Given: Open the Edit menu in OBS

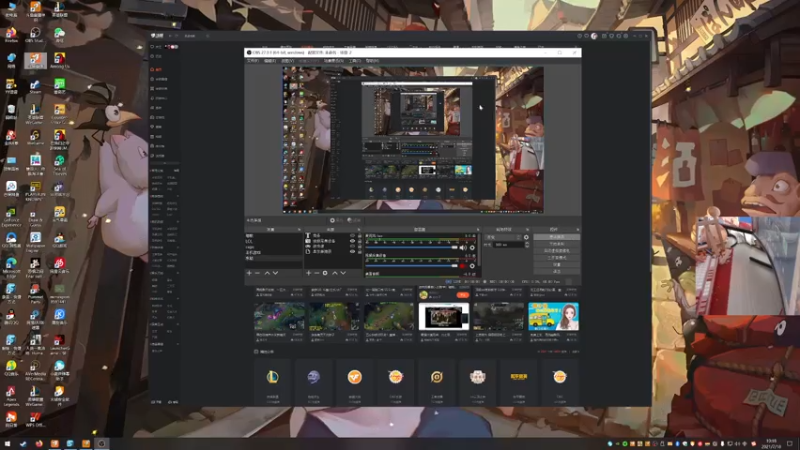Looking at the screenshot, I should coord(270,61).
